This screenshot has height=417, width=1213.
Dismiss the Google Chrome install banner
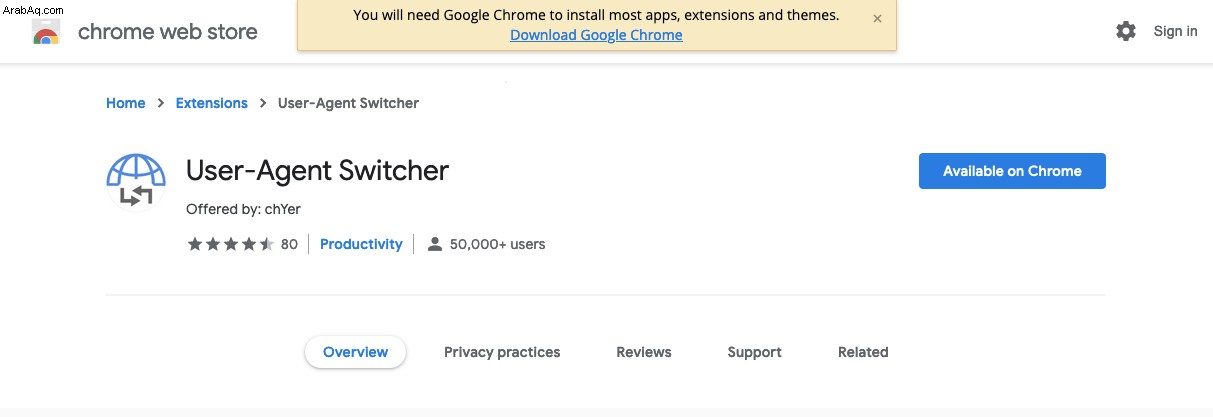(877, 18)
